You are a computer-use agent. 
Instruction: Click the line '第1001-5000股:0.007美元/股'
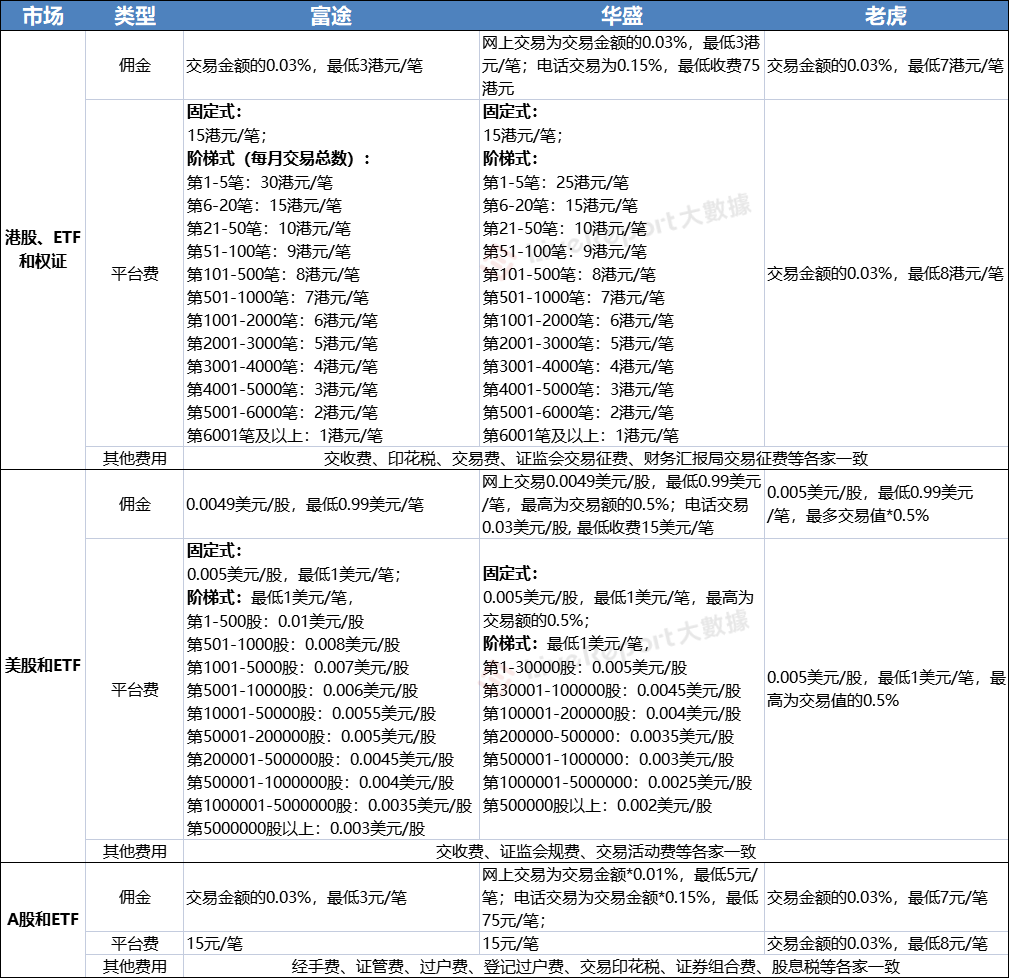298,668
